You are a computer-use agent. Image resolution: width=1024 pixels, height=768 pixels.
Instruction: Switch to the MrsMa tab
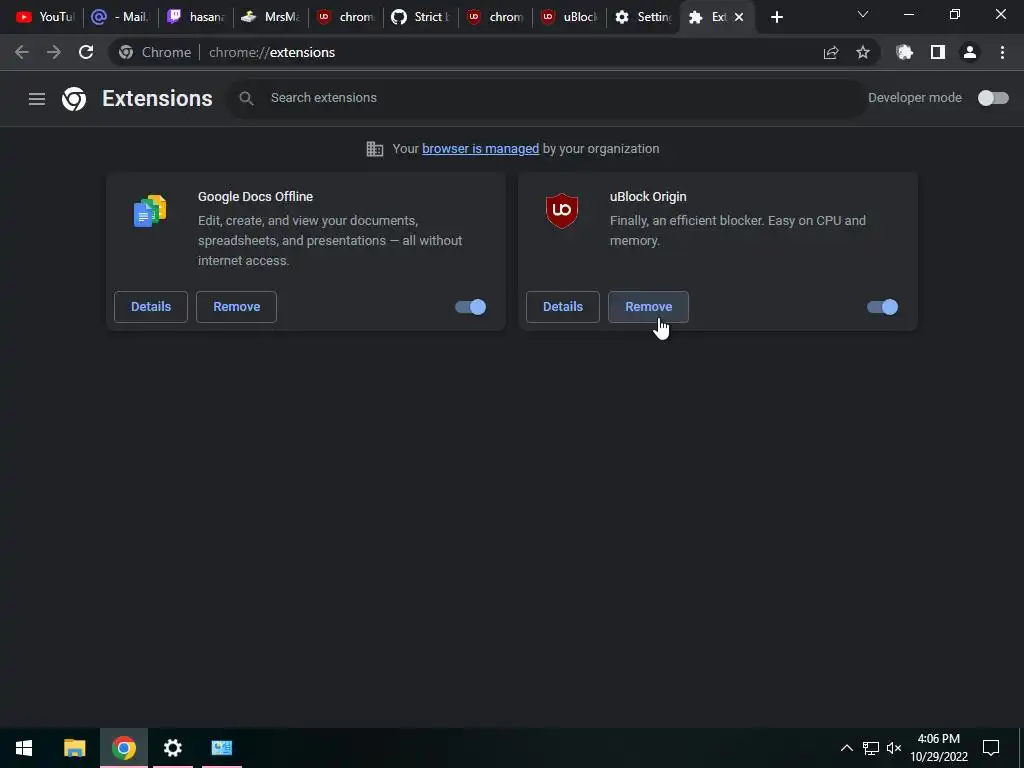point(270,17)
